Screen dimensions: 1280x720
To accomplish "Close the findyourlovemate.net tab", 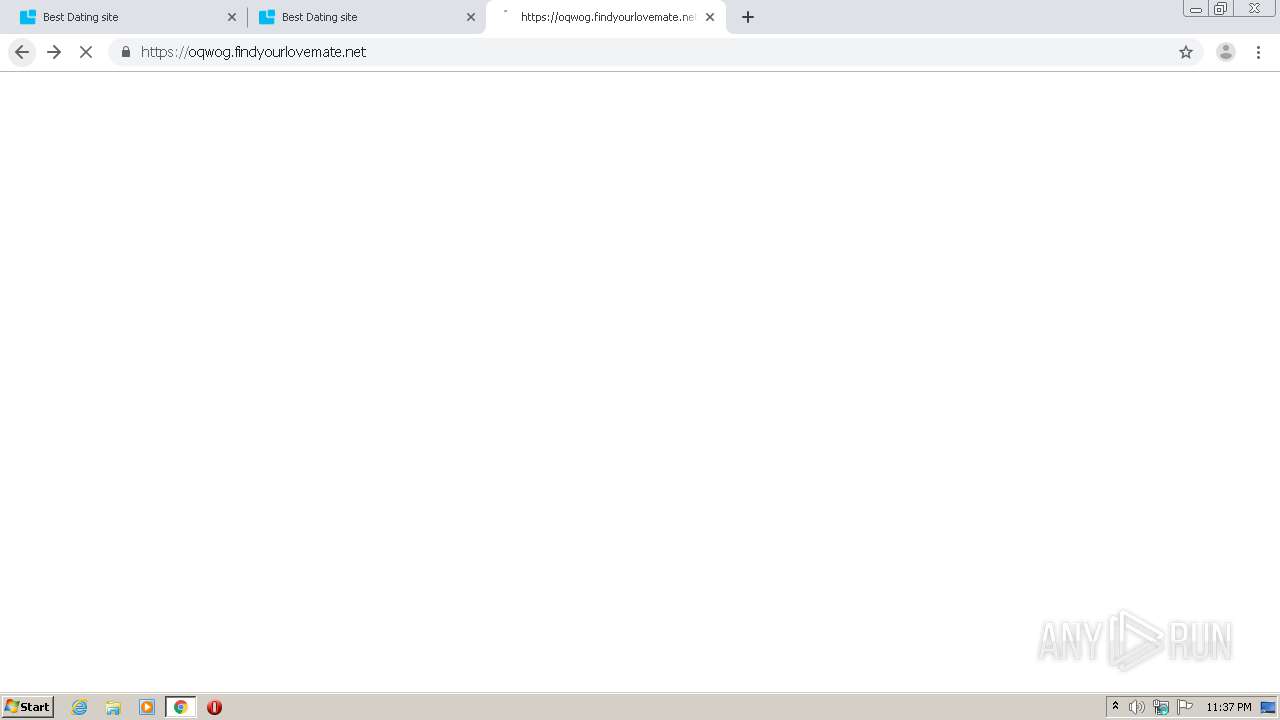I will click(x=710, y=17).
